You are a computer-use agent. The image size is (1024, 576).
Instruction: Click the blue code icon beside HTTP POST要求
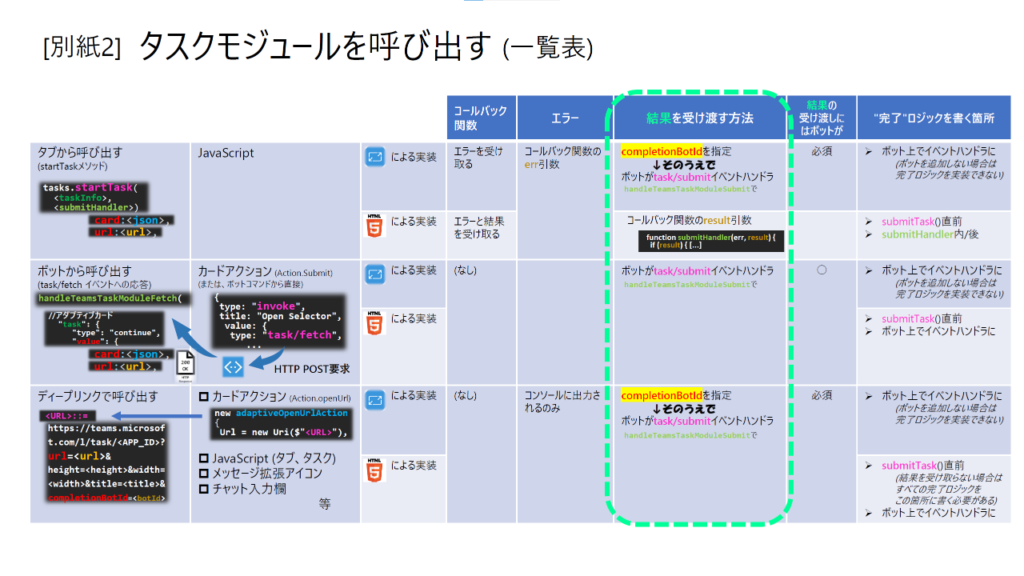click(x=233, y=367)
